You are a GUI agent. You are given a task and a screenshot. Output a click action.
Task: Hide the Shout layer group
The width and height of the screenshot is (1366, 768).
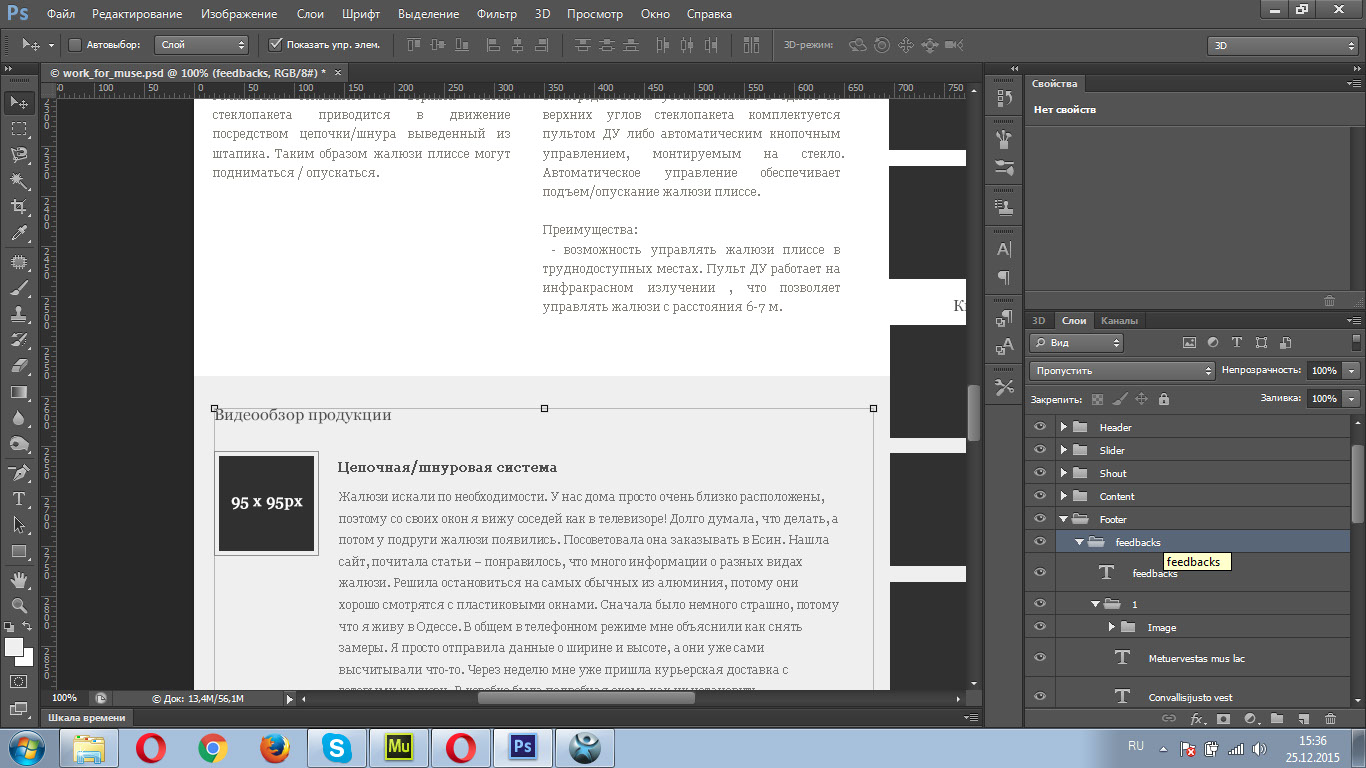point(1040,473)
